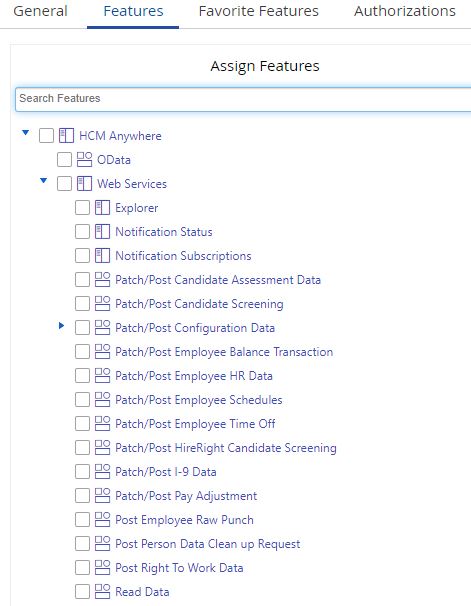Click the Patch/Post Pay Adjustment icon

(x=102, y=495)
